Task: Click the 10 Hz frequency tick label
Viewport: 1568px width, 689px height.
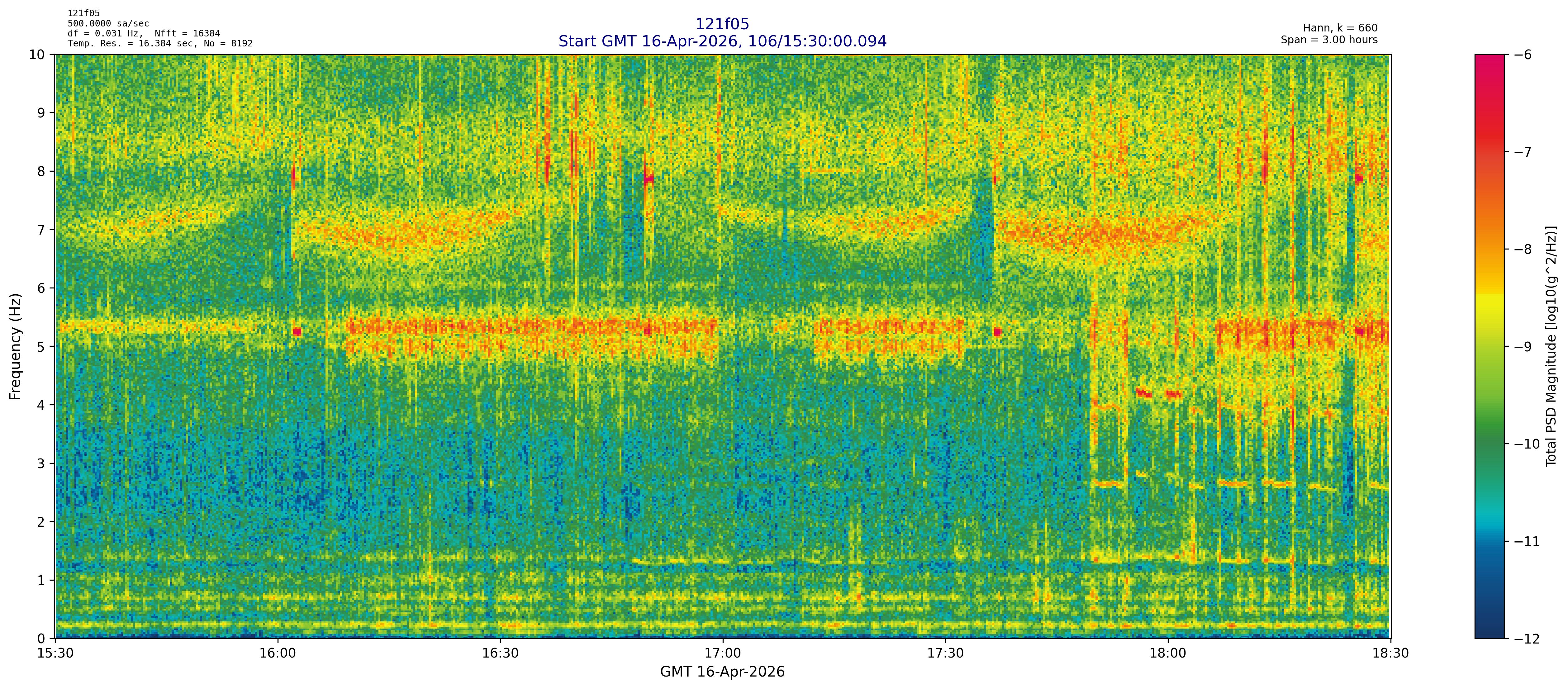Action: (x=37, y=55)
